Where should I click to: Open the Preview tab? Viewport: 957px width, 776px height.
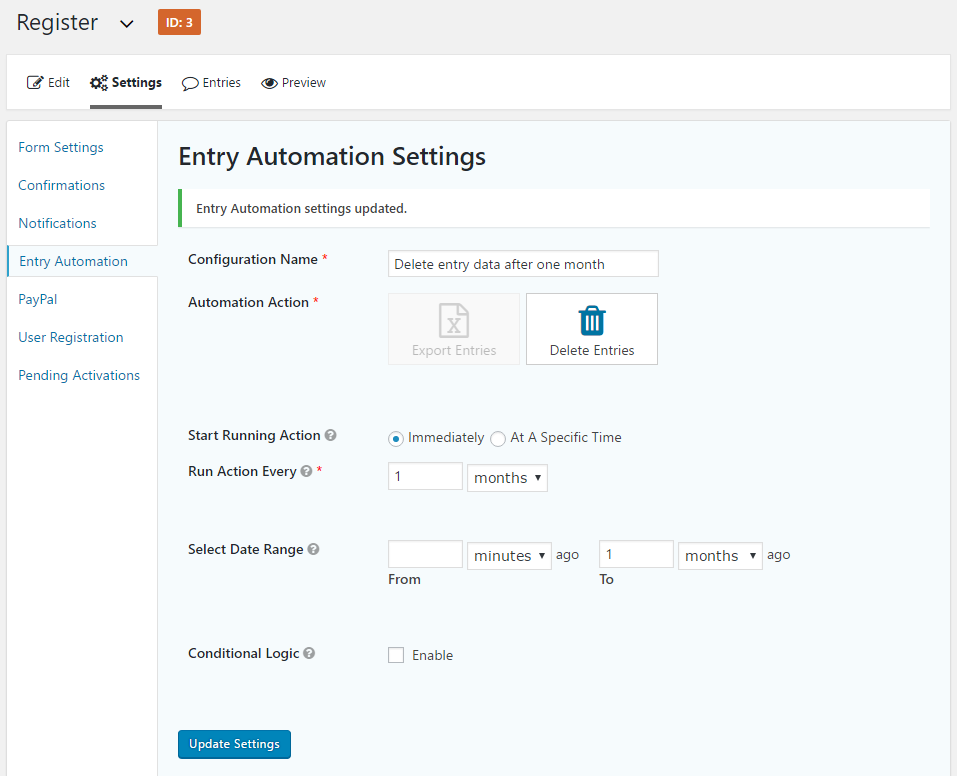coord(294,83)
